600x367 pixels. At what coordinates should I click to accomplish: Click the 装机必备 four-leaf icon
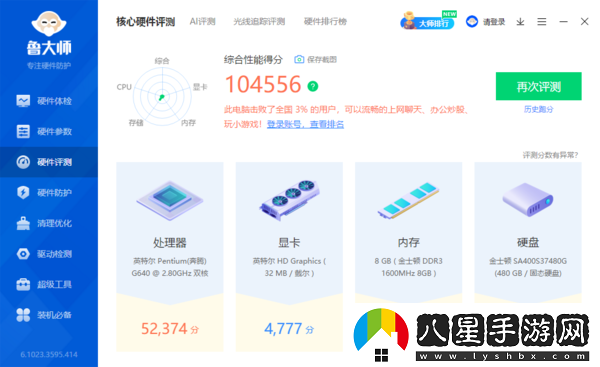tap(23, 315)
